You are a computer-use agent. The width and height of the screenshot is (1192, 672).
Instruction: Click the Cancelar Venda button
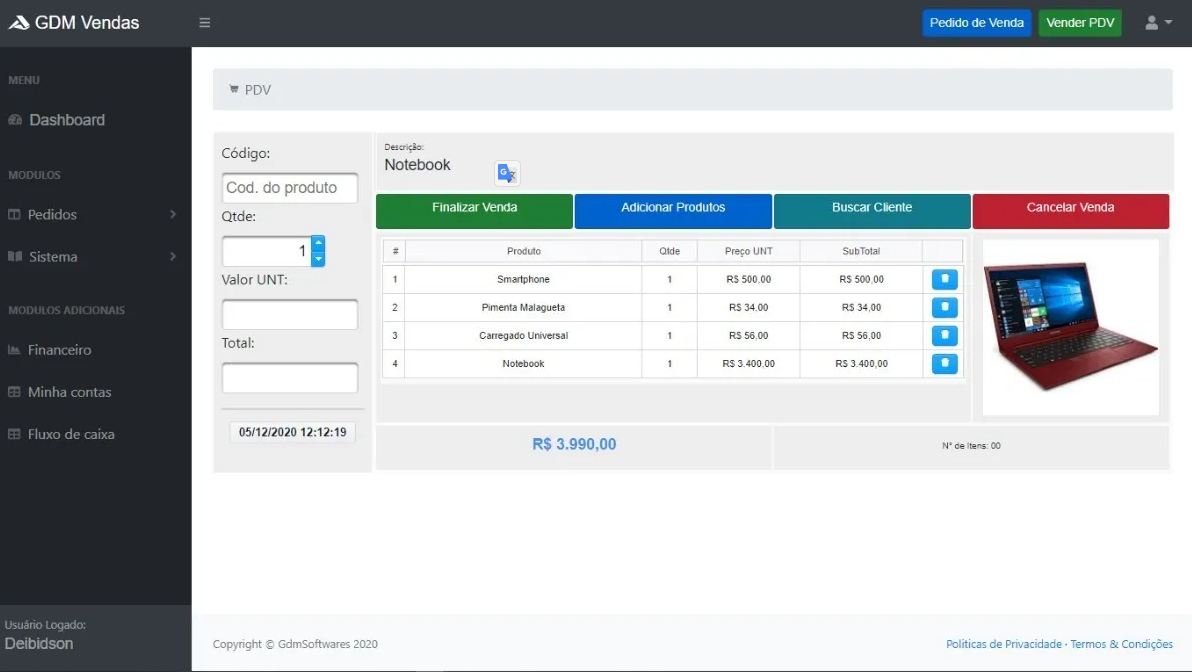pos(1070,208)
